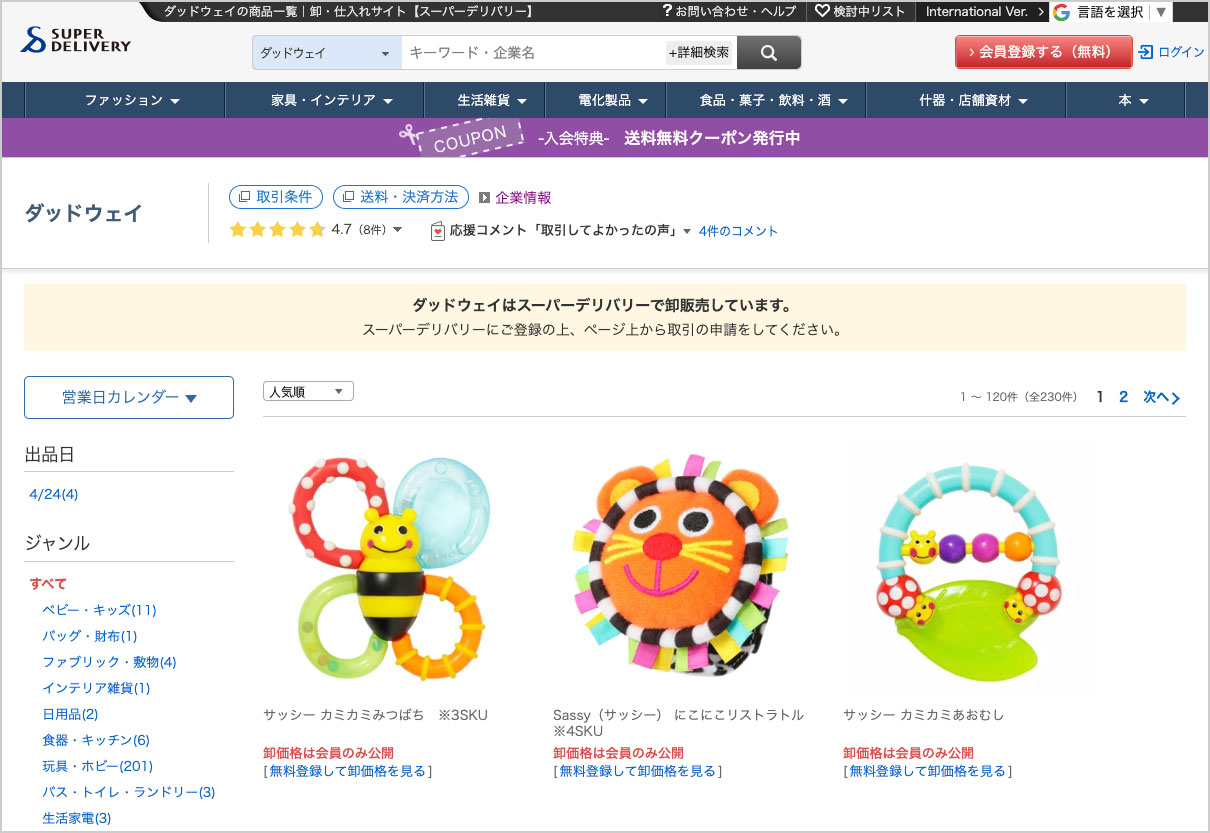Expand the 応援コメント dropdown arrow
The width and height of the screenshot is (1210, 833).
(687, 231)
